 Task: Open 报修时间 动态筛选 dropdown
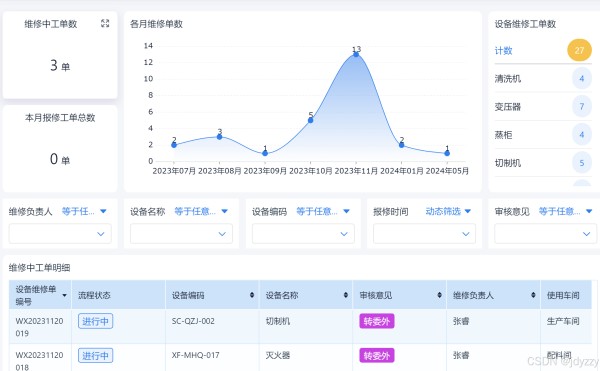pos(448,211)
